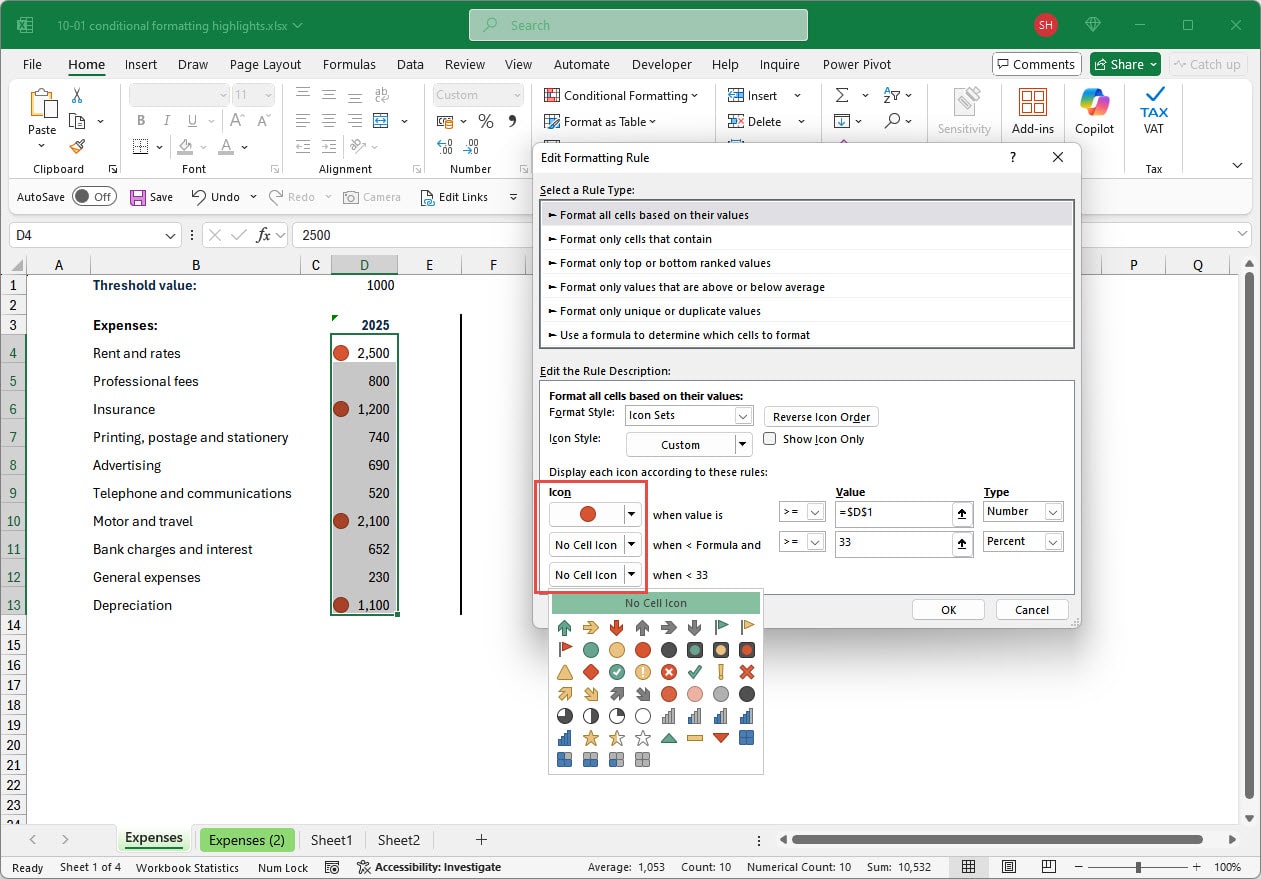Select the green check mark circle icon

coord(617,672)
